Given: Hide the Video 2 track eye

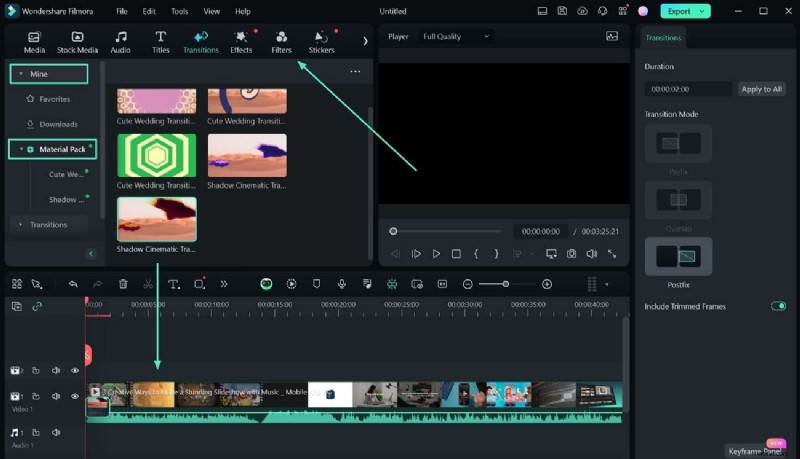Looking at the screenshot, I should [x=75, y=370].
